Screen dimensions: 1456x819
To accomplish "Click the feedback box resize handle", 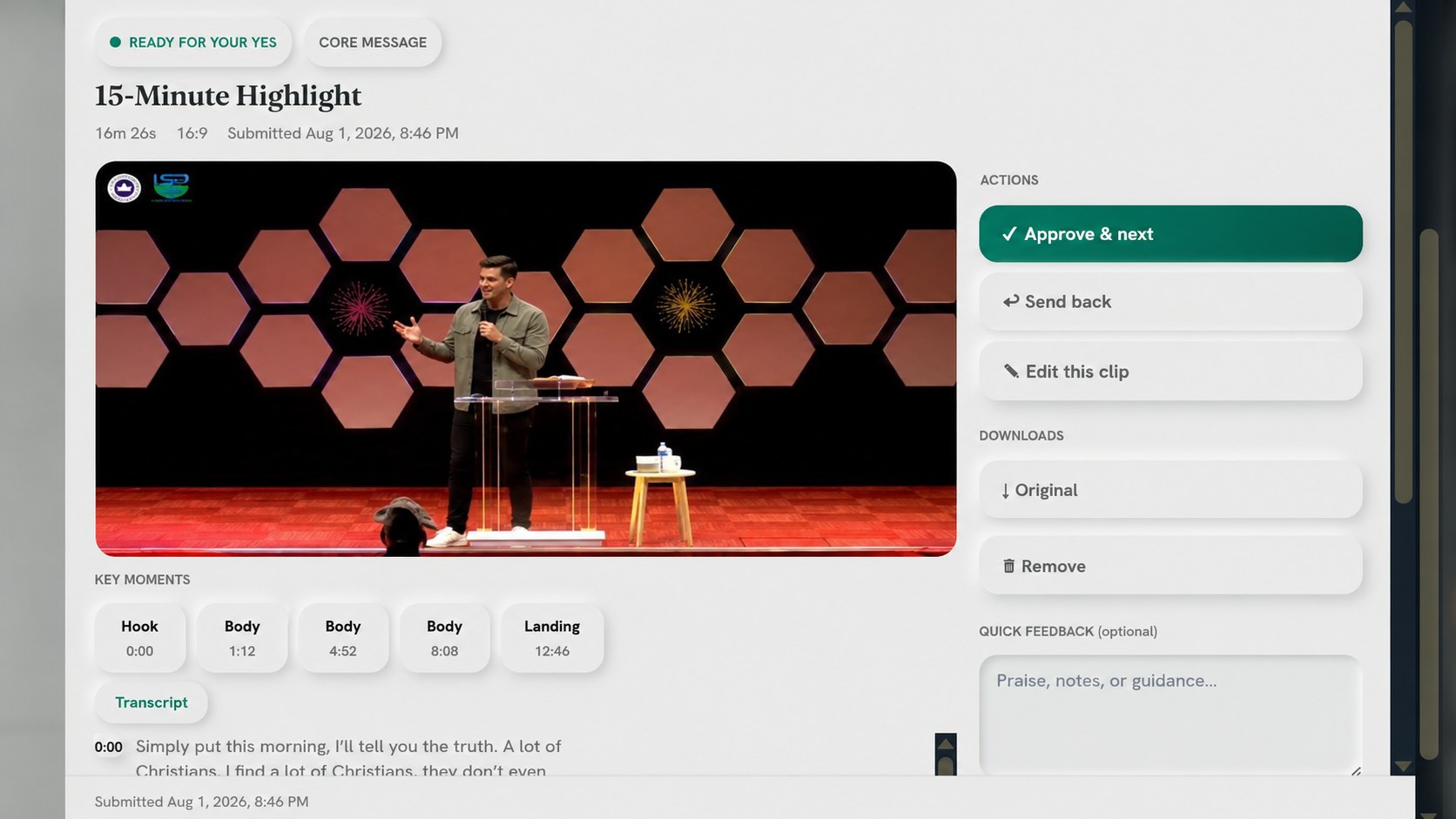I will (x=1355, y=770).
